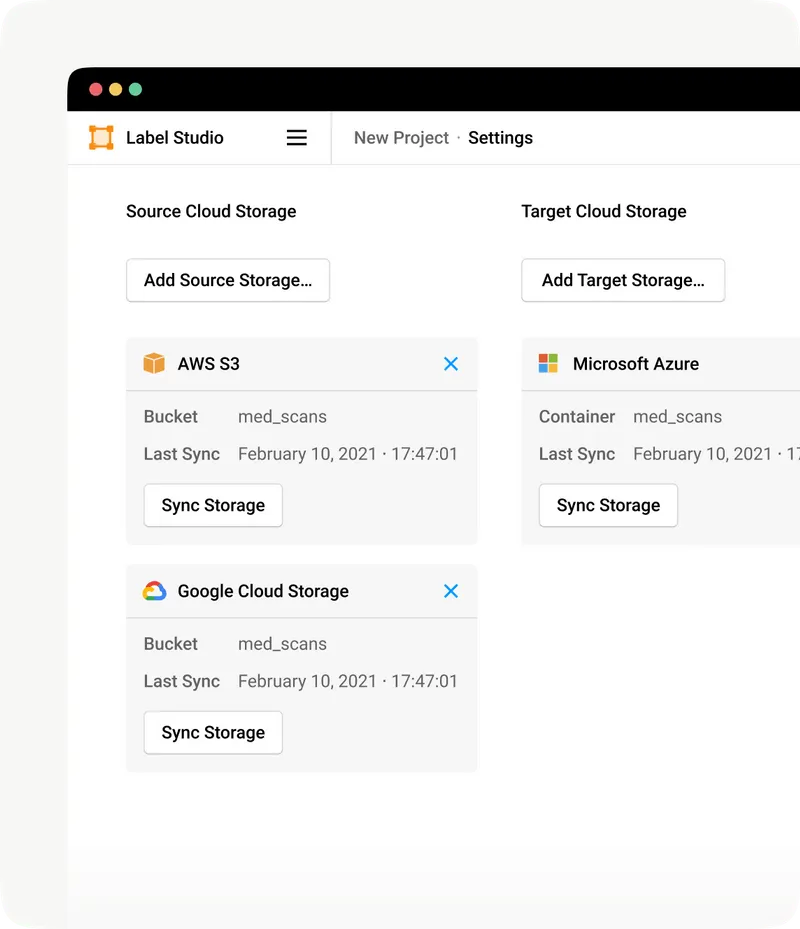The height and width of the screenshot is (929, 800).
Task: Click the red window close dot
Action: pyautogui.click(x=96, y=89)
